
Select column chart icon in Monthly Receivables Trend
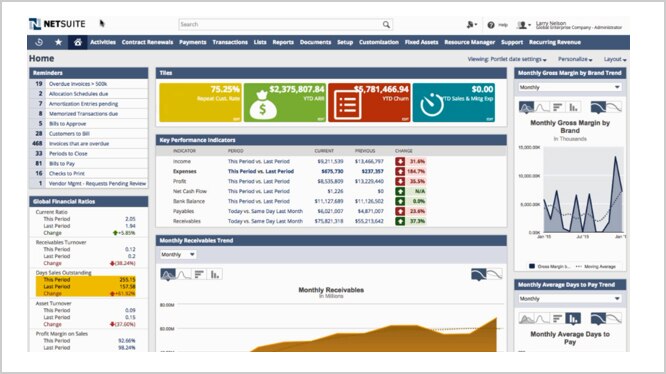click(x=215, y=275)
